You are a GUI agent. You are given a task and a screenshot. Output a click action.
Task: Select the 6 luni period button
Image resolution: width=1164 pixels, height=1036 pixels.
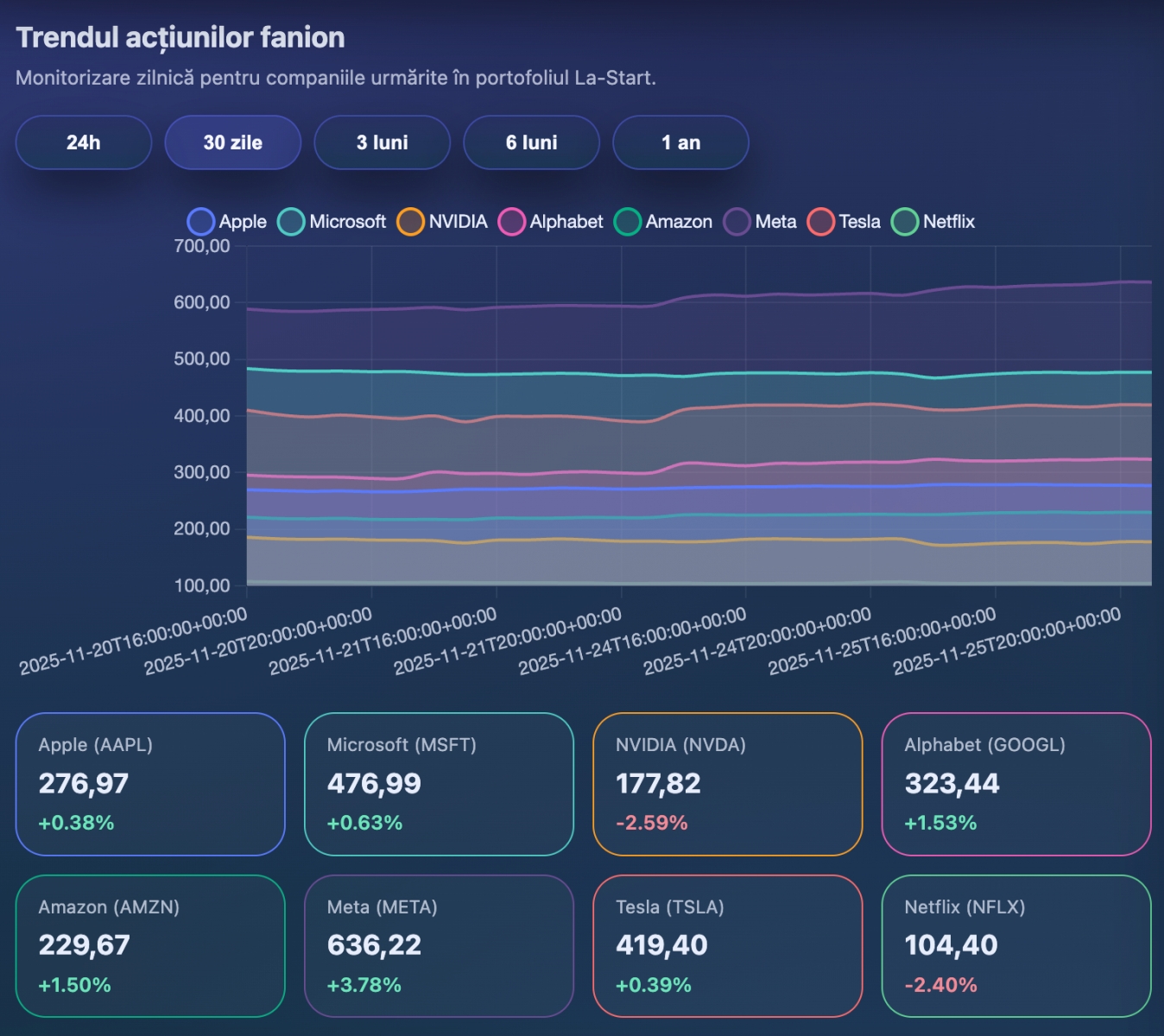coord(532,142)
